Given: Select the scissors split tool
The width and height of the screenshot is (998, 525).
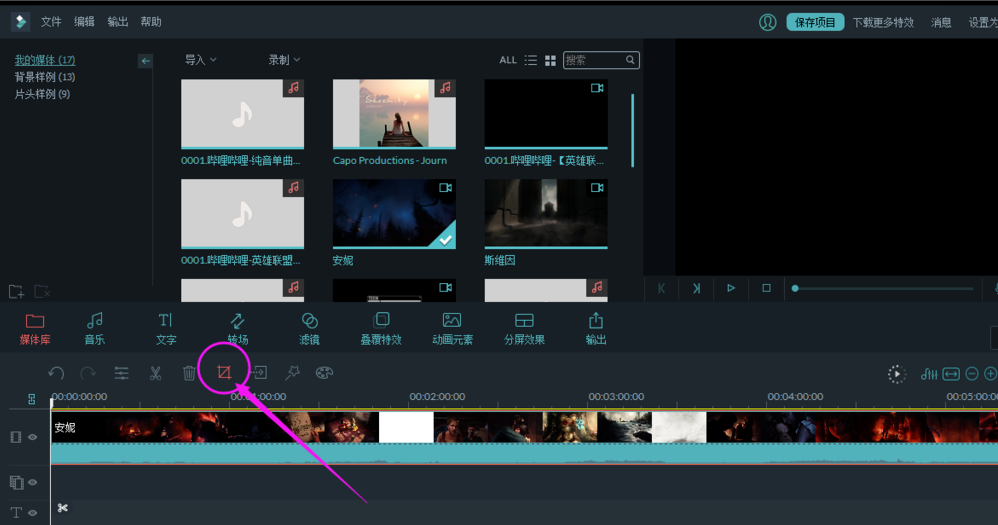Looking at the screenshot, I should click(x=155, y=373).
